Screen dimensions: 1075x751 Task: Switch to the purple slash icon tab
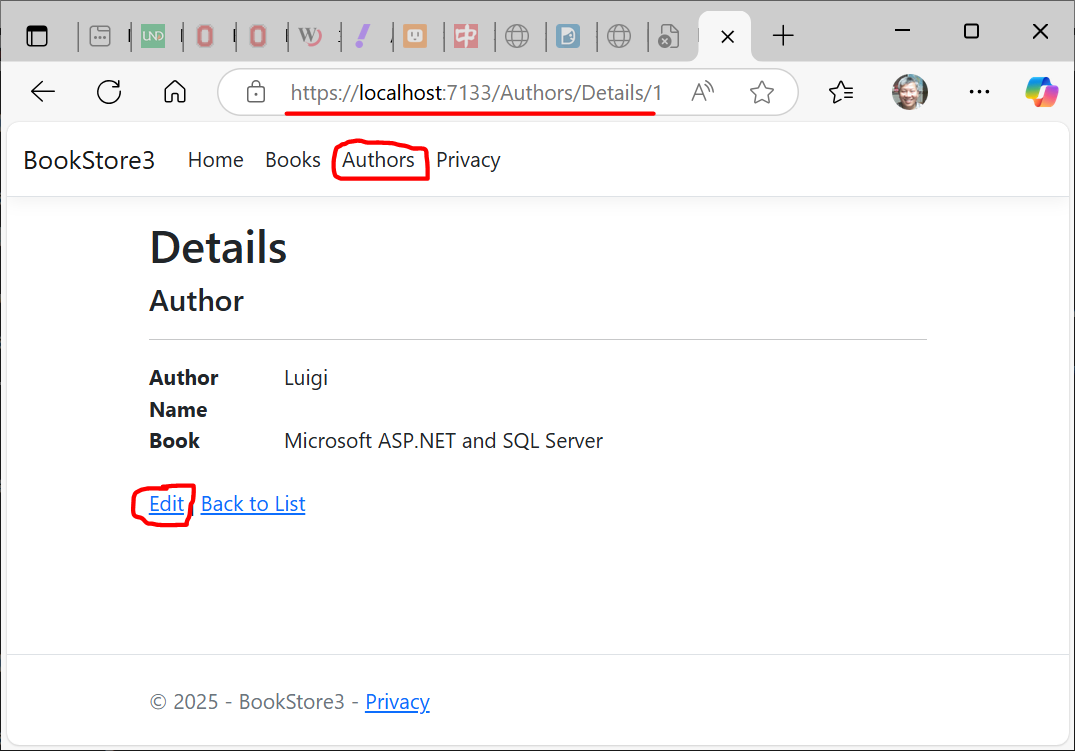coord(363,36)
